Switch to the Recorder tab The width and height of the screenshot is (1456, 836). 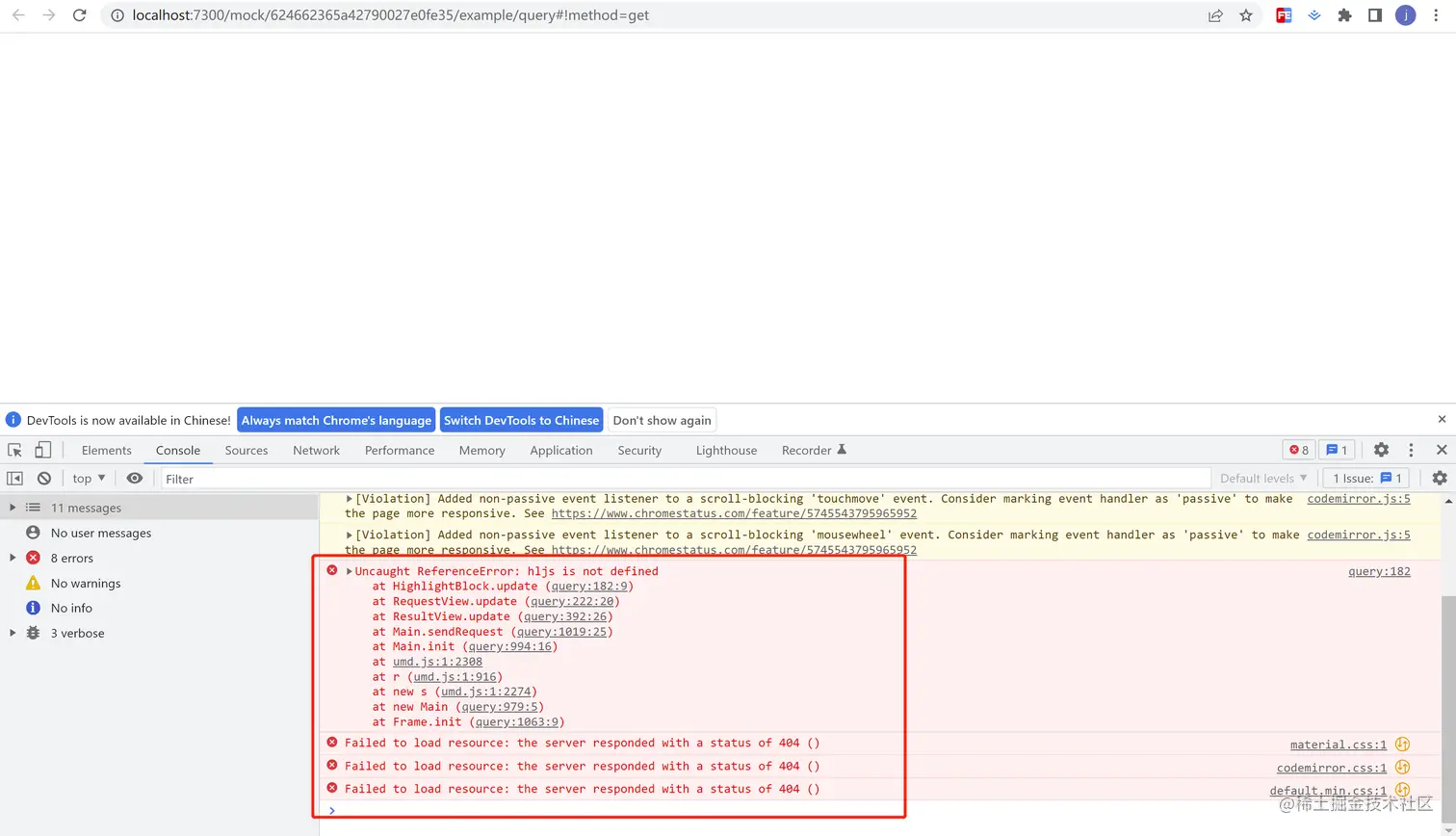pyautogui.click(x=814, y=450)
